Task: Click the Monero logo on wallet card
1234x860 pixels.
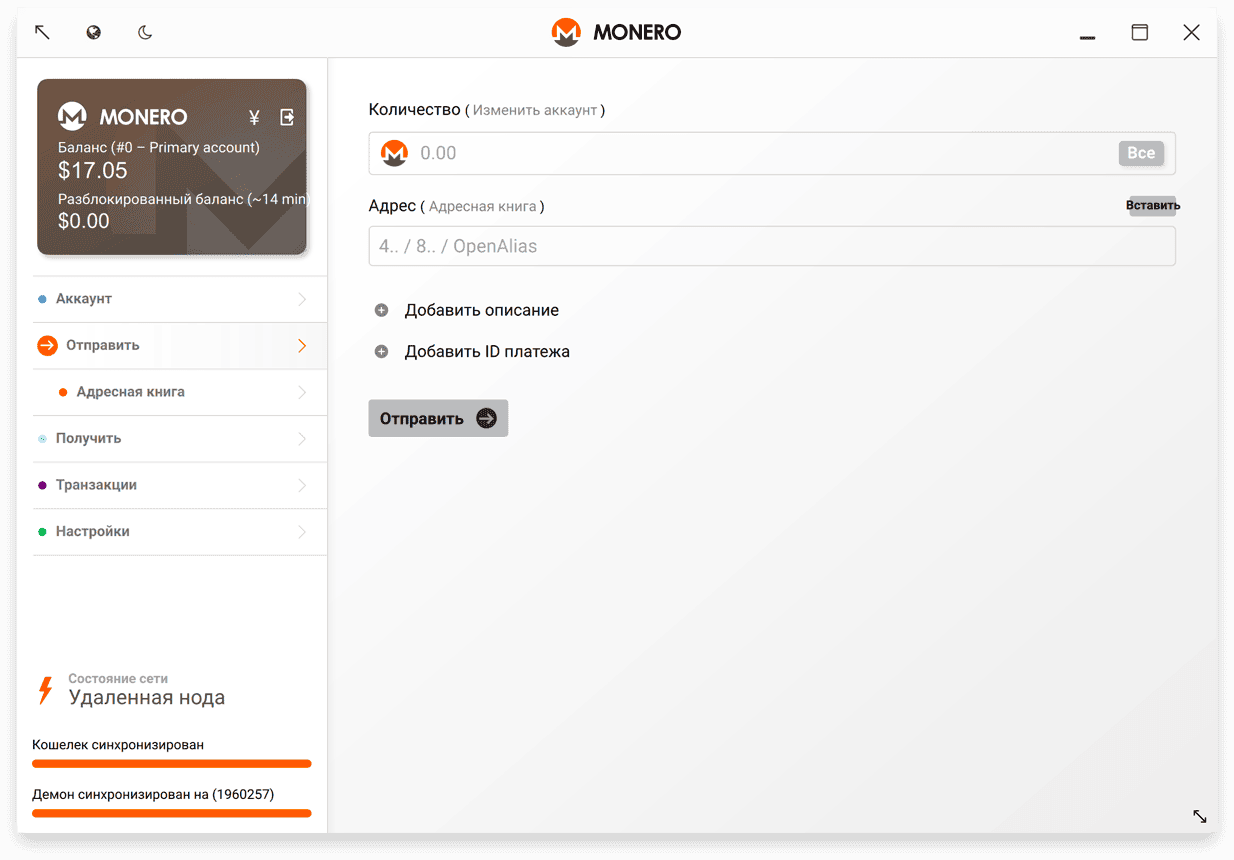Action: pos(72,117)
